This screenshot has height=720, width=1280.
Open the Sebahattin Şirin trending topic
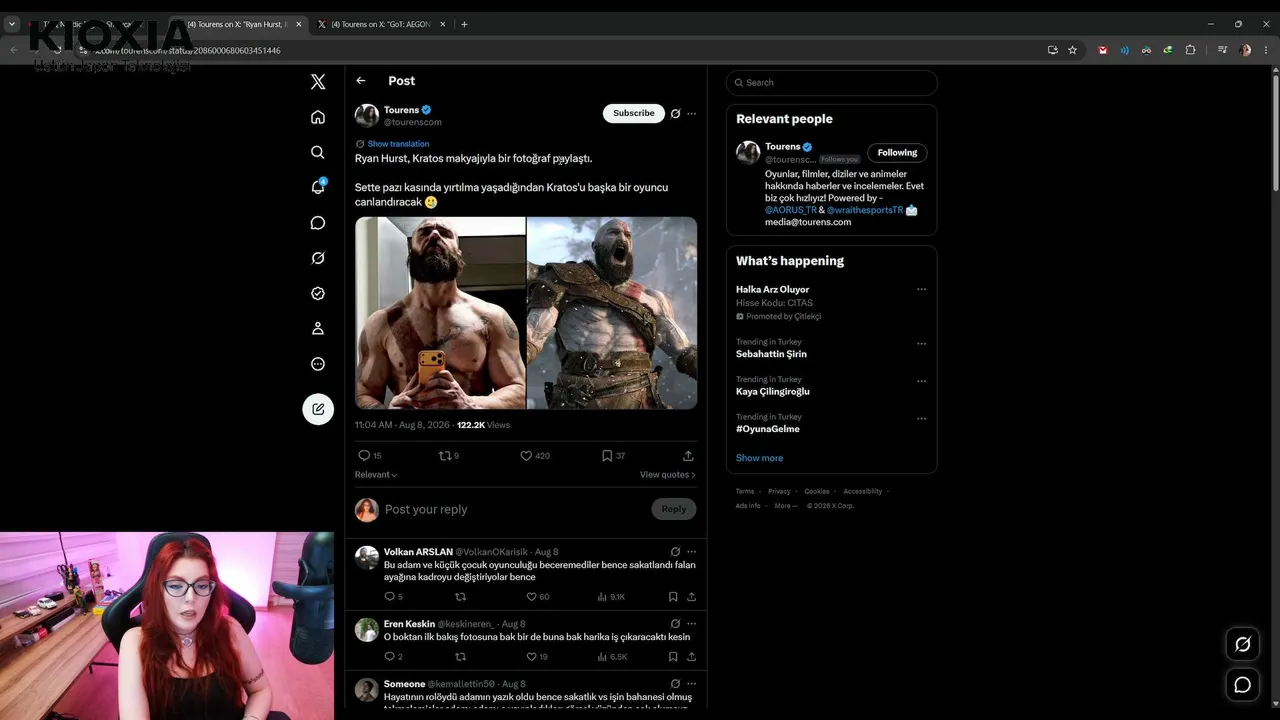(x=771, y=354)
